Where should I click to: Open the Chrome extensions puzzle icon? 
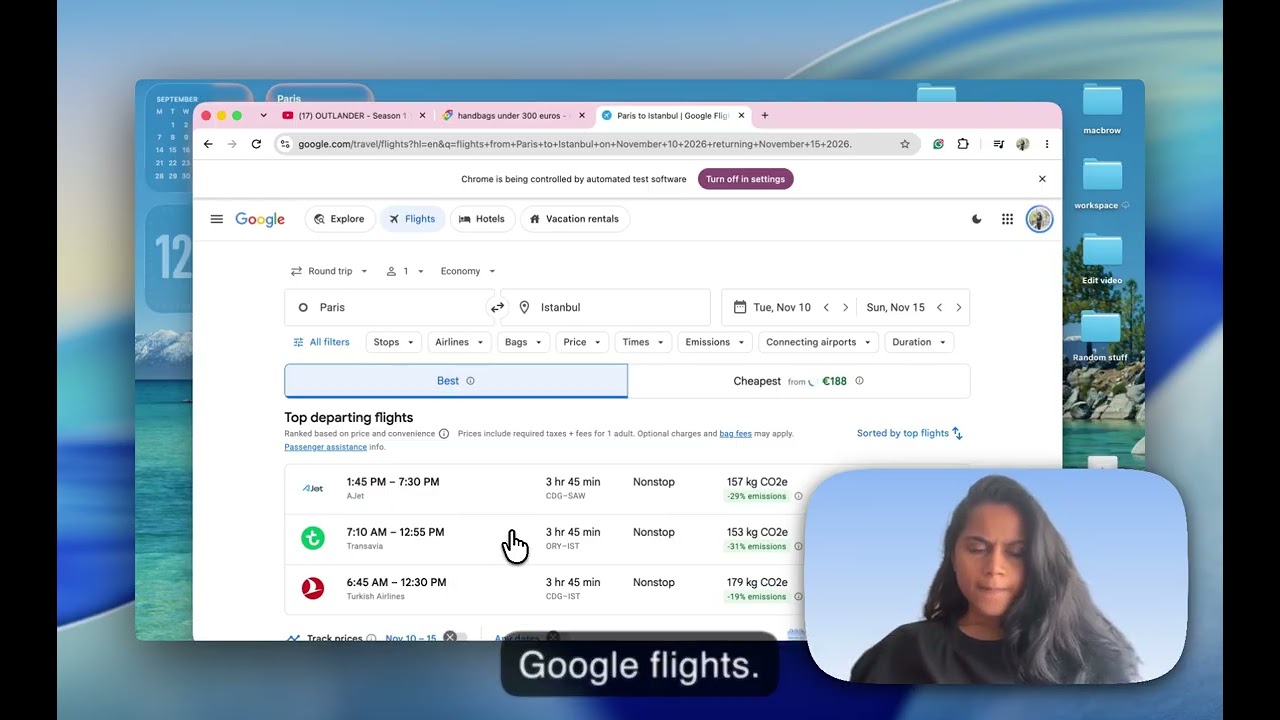(x=963, y=144)
